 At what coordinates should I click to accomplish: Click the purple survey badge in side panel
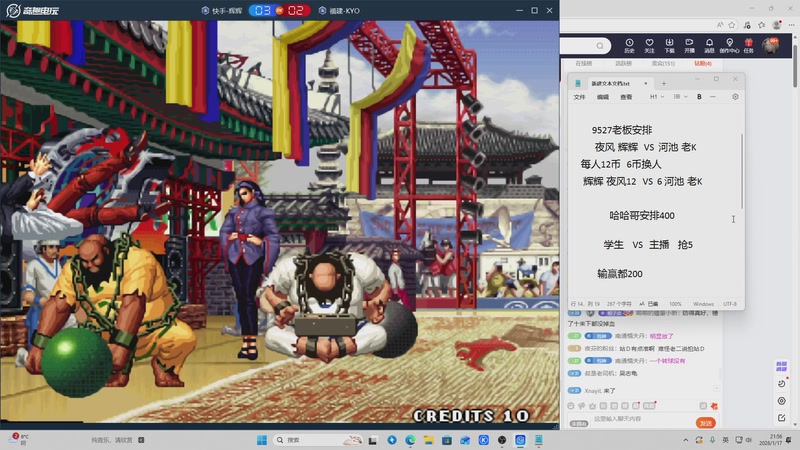782,366
